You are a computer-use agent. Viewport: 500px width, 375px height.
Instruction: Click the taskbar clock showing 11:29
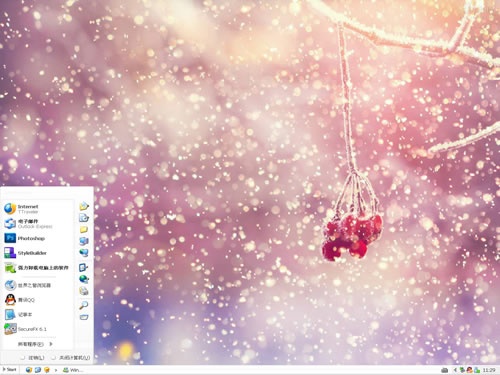(489, 370)
